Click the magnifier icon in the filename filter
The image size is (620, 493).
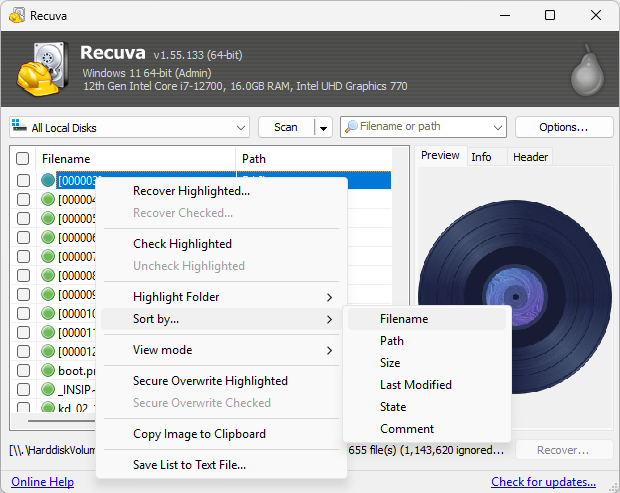(x=351, y=127)
